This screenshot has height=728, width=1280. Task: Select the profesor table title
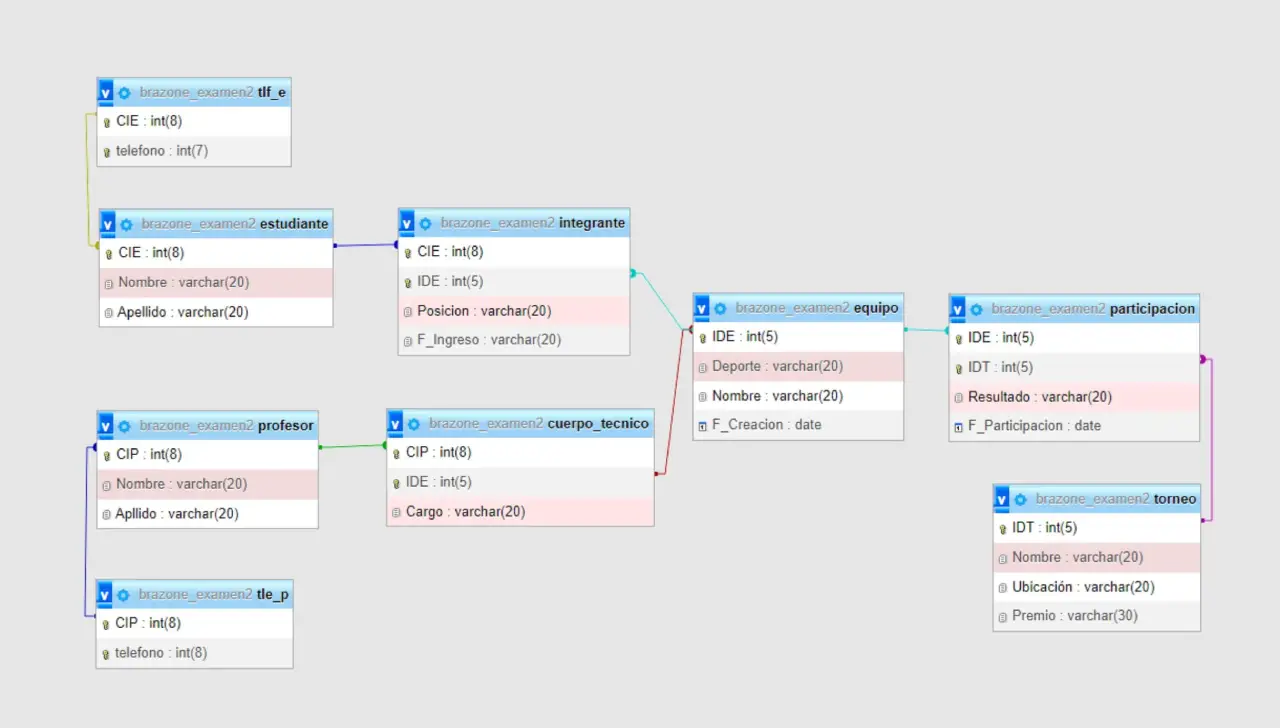click(285, 425)
